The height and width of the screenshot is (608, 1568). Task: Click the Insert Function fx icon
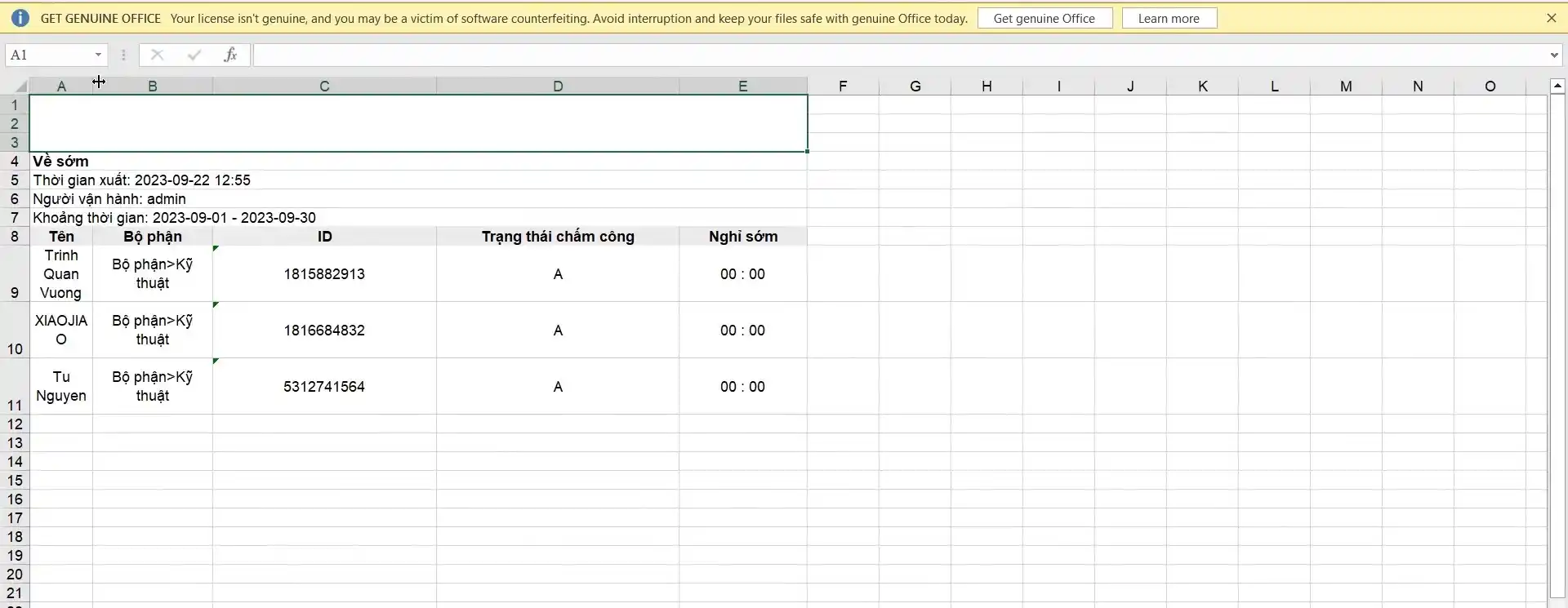point(230,55)
